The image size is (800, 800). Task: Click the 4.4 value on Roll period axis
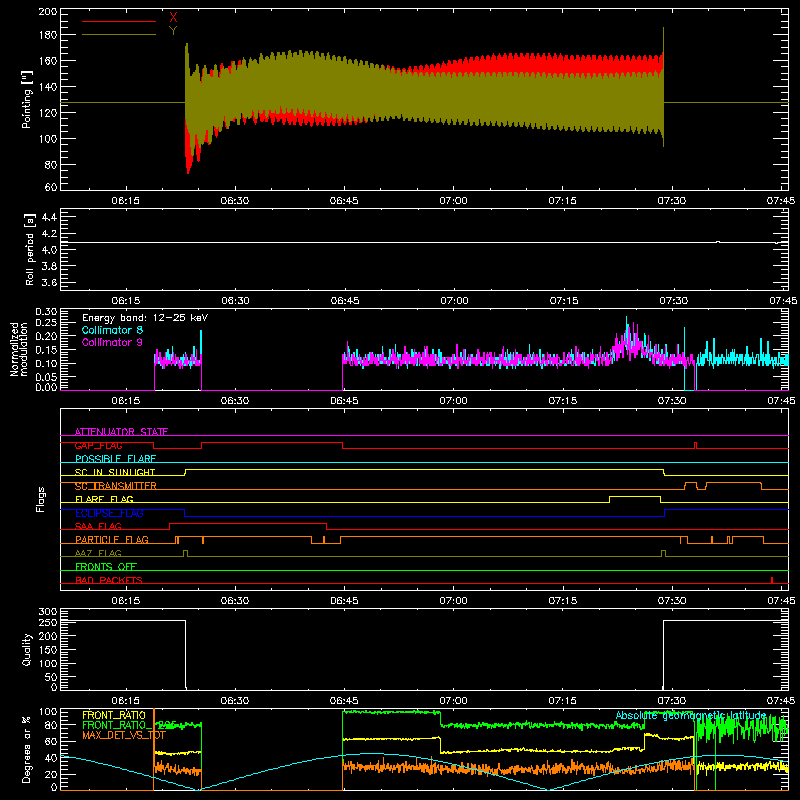pos(49,217)
